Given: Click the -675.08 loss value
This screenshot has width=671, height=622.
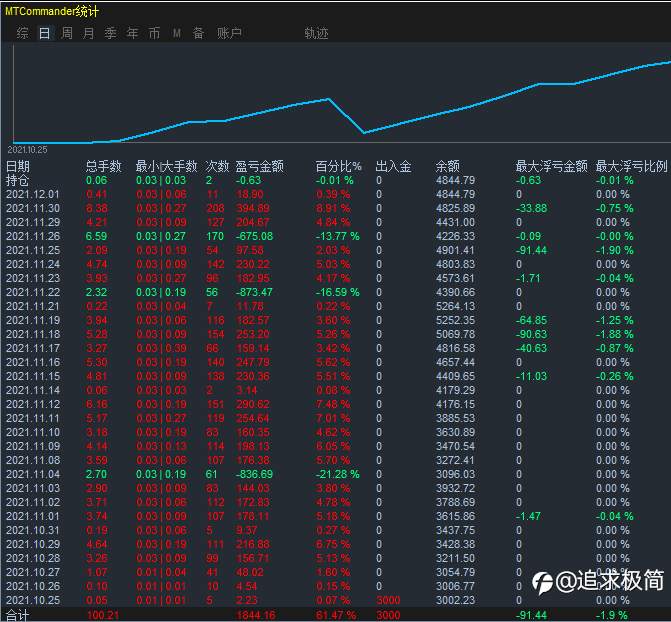Looking at the screenshot, I should pos(254,236).
